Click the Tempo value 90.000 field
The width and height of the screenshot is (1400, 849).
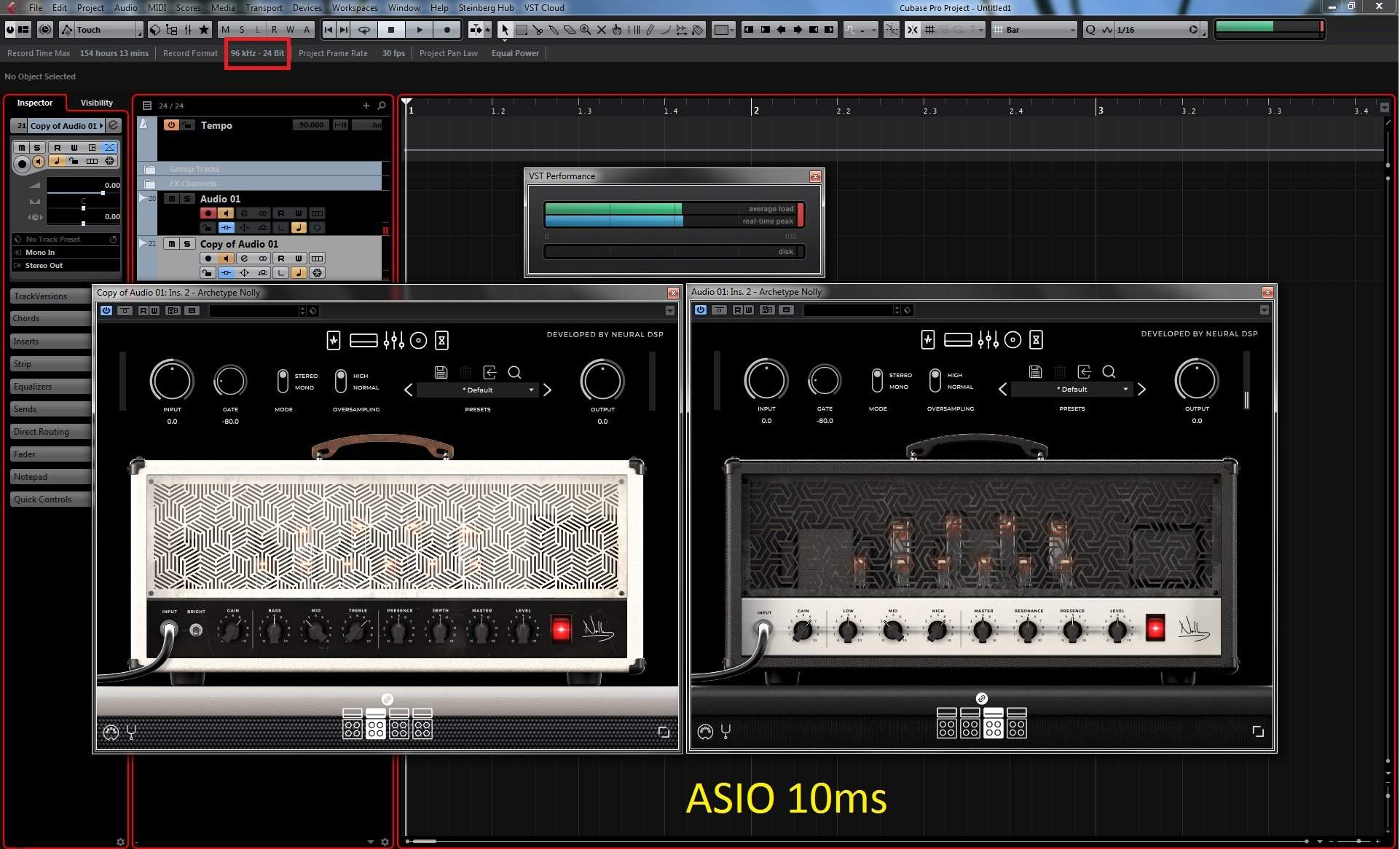click(x=311, y=125)
